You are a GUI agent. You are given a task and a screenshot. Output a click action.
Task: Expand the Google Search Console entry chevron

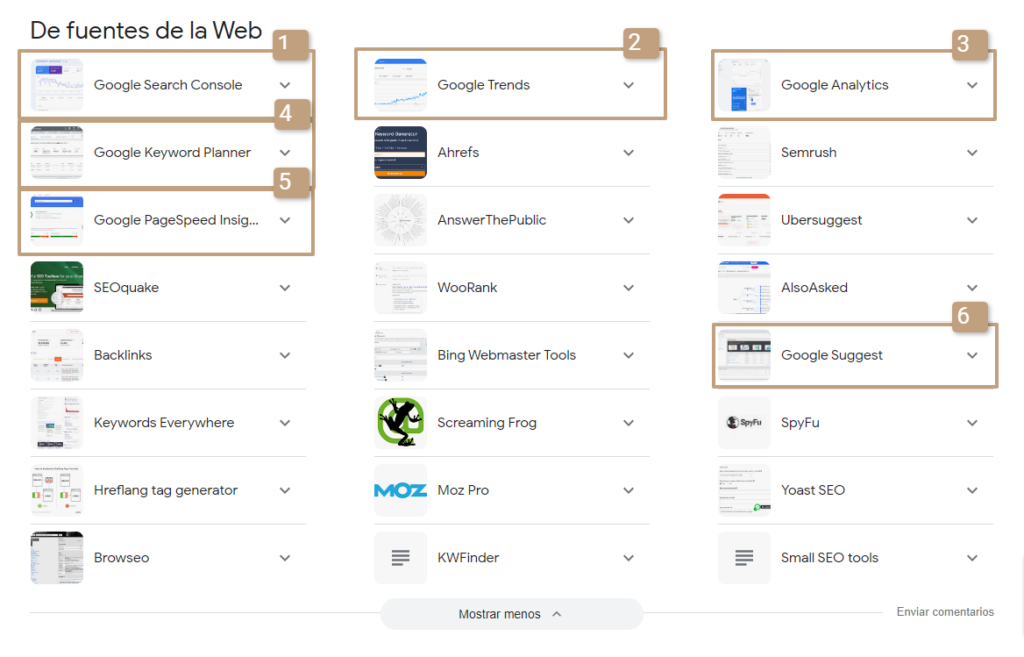tap(285, 85)
